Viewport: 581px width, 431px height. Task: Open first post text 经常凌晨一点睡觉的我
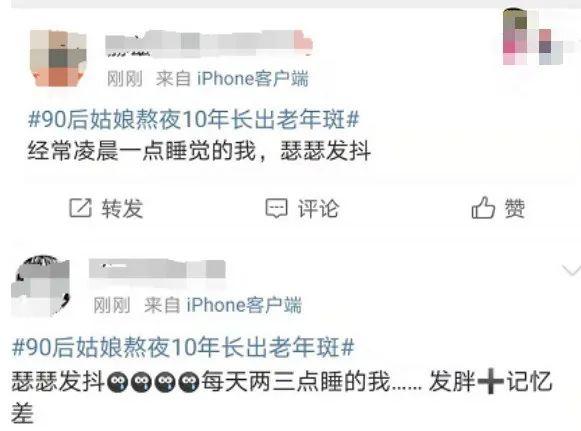142,152
